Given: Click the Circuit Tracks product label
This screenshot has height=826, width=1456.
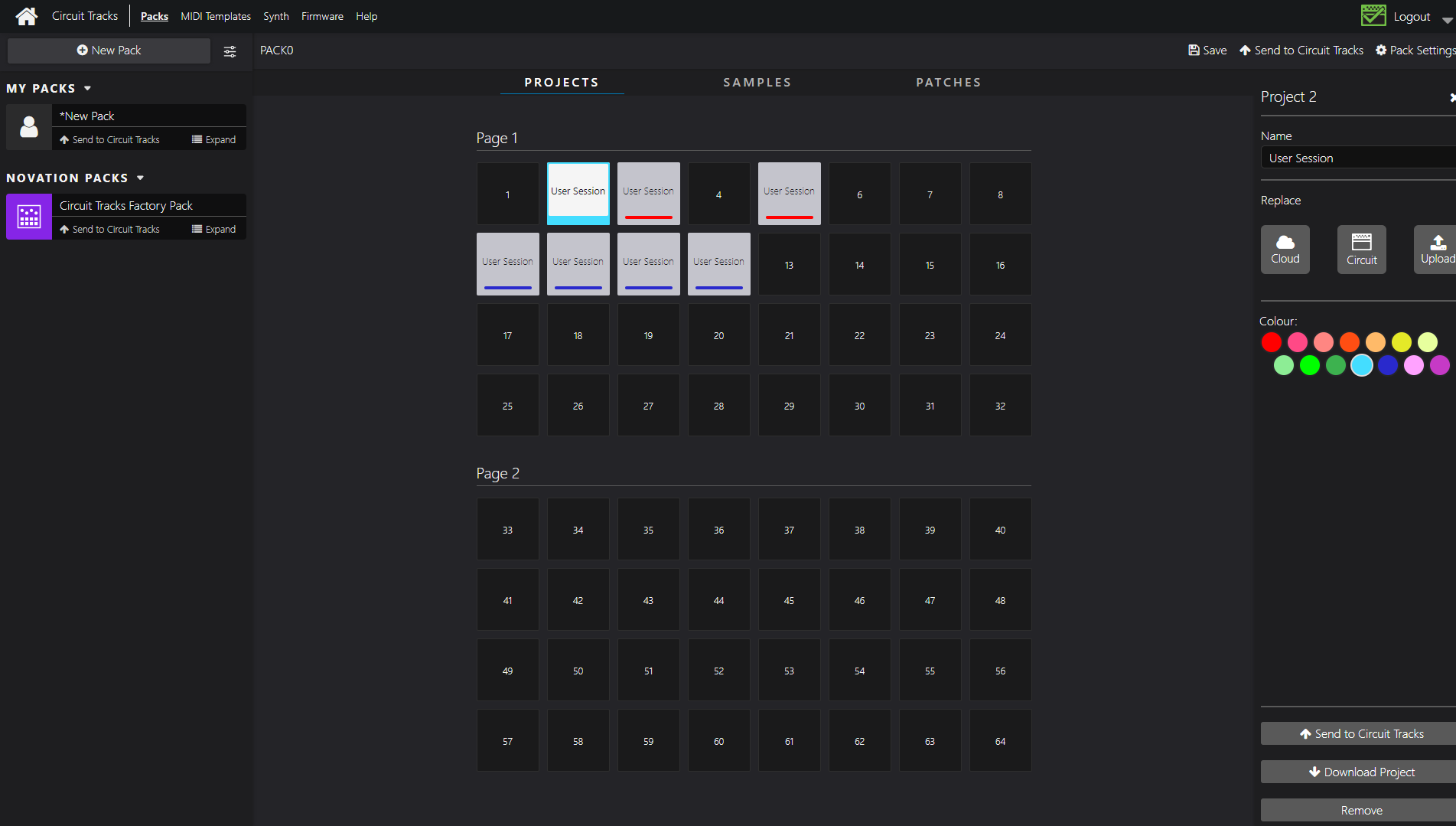Looking at the screenshot, I should tap(85, 16).
